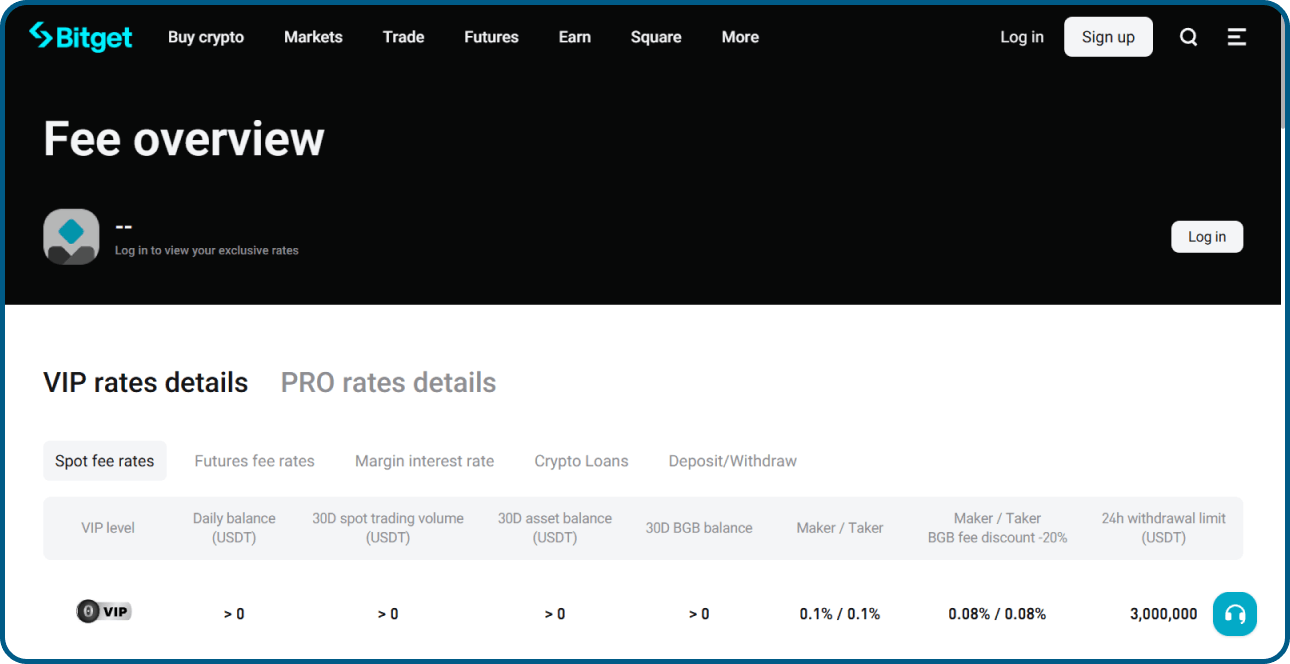Click the user avatar placeholder image
This screenshot has width=1290, height=664.
click(x=71, y=236)
